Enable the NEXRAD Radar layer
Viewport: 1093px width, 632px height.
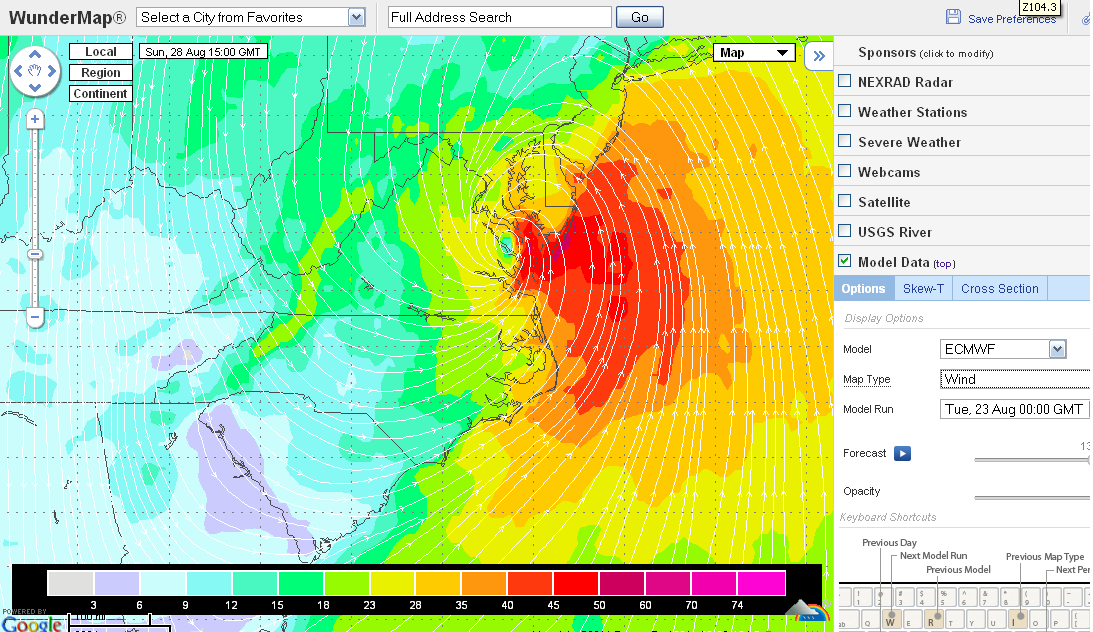(x=845, y=81)
